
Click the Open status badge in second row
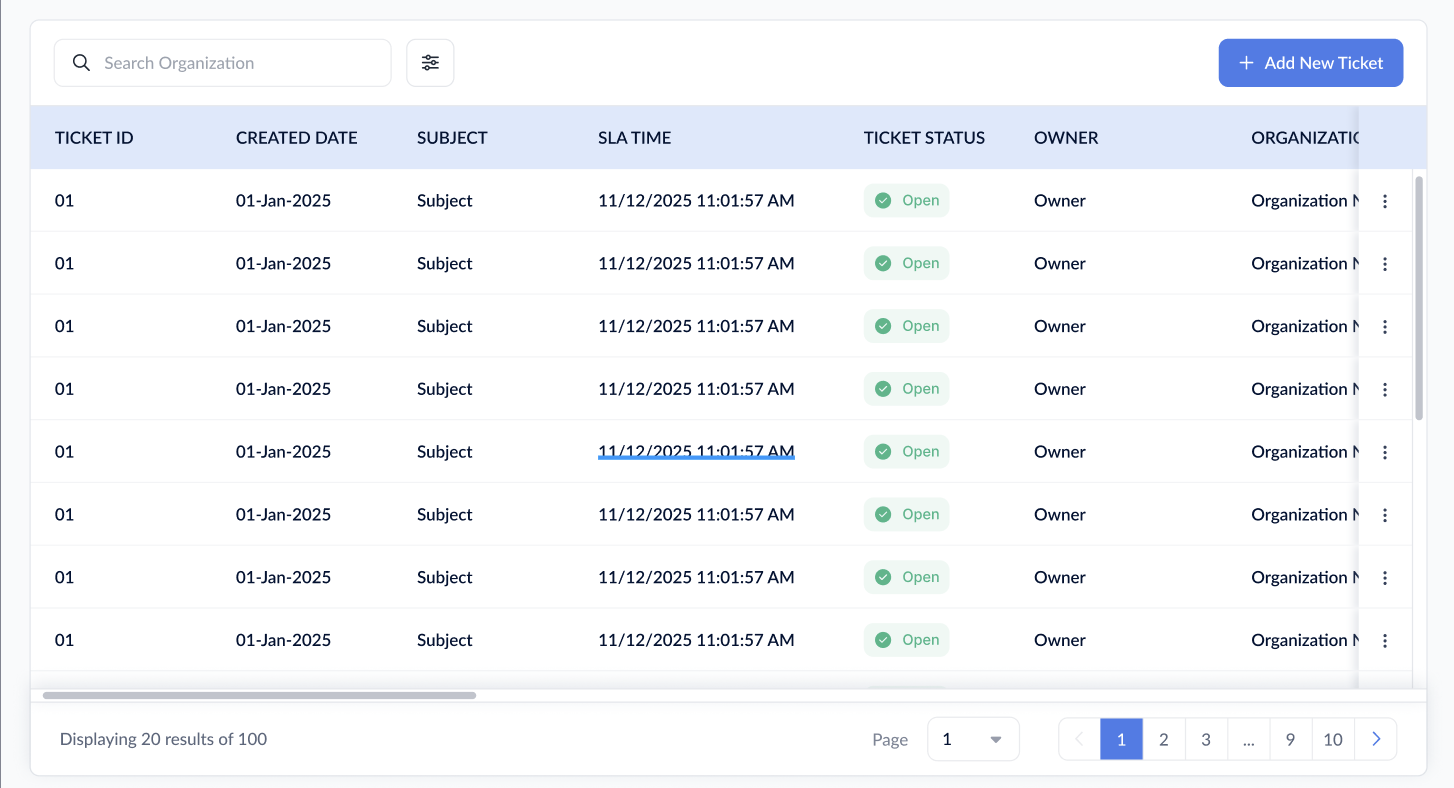906,264
